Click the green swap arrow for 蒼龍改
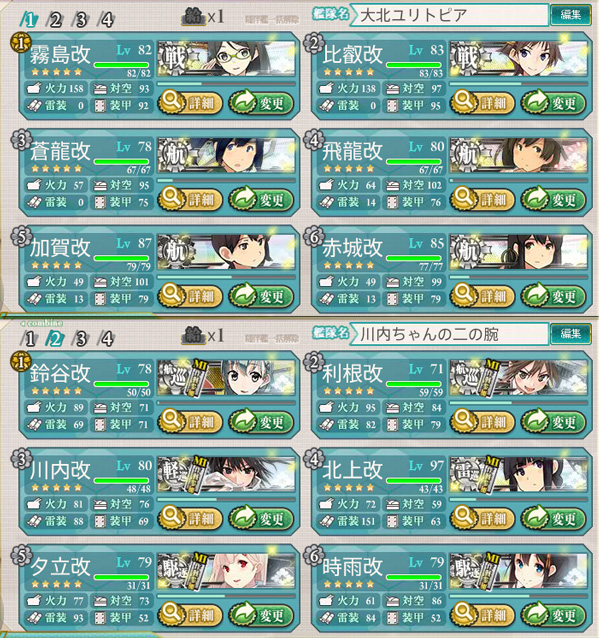 [243, 197]
